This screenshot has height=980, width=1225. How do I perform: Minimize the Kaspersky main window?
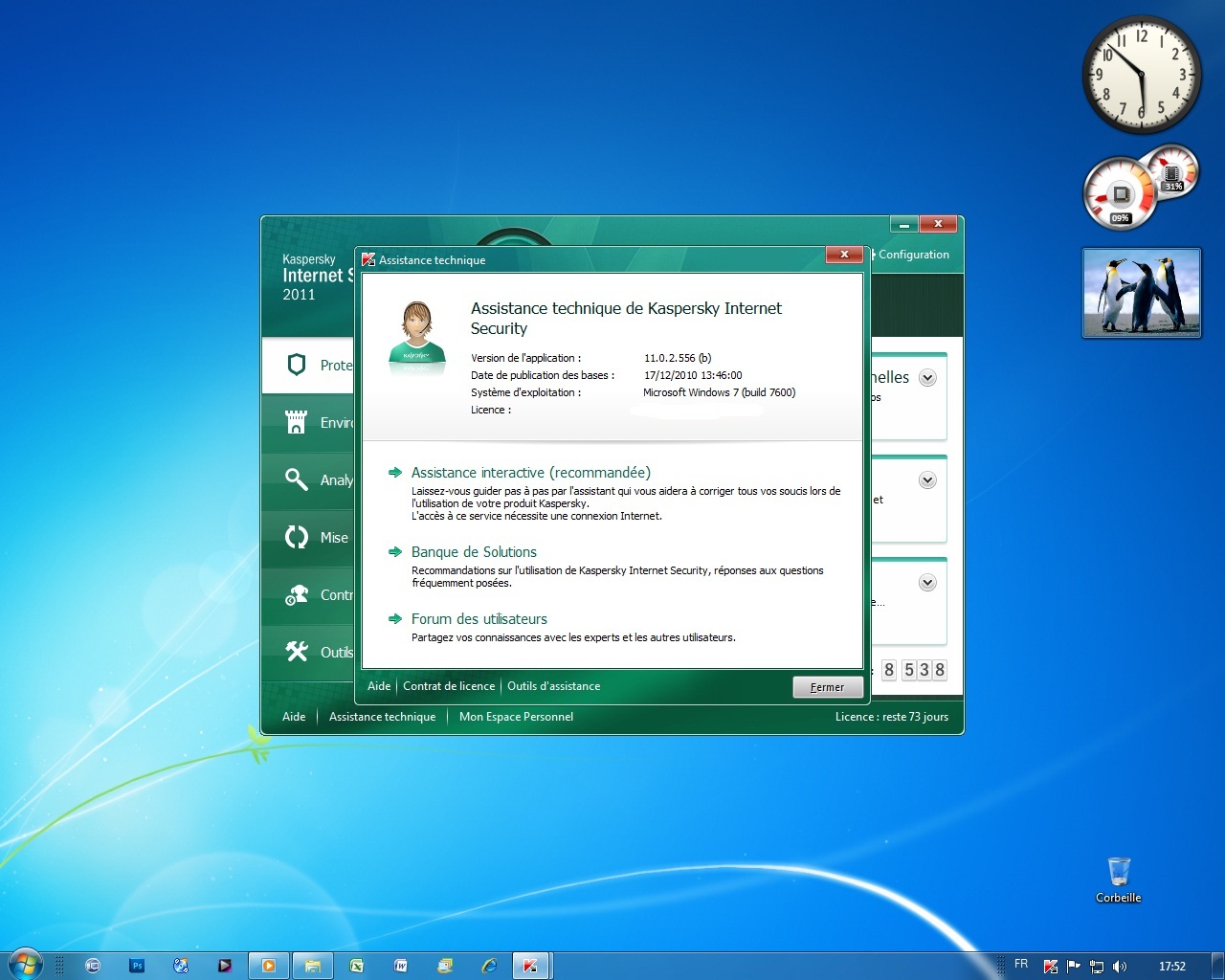click(904, 224)
